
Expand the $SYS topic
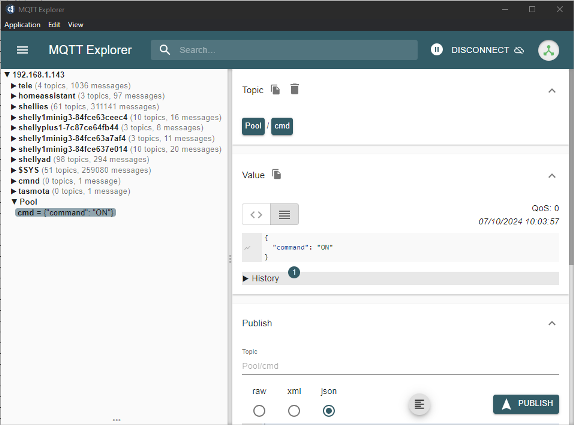14,170
